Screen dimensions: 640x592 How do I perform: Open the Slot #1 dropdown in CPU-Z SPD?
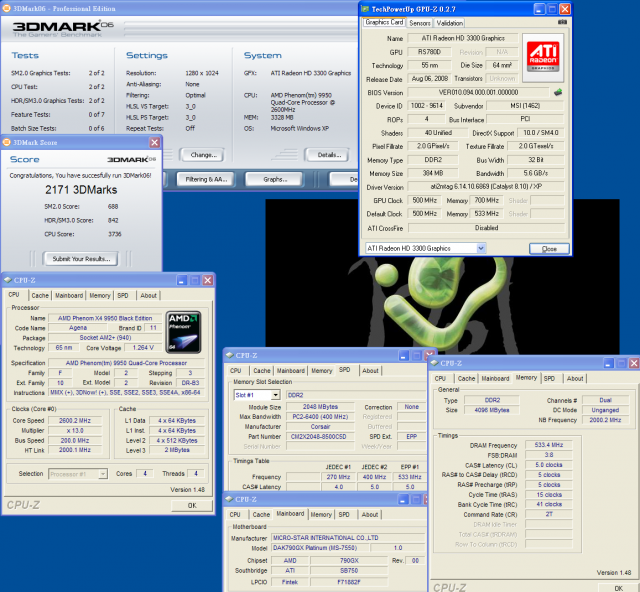pos(276,395)
